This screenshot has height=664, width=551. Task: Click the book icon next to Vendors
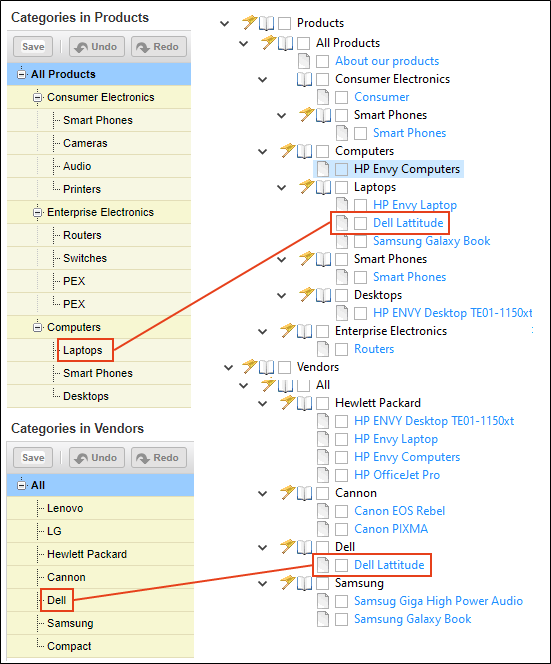click(x=266, y=367)
